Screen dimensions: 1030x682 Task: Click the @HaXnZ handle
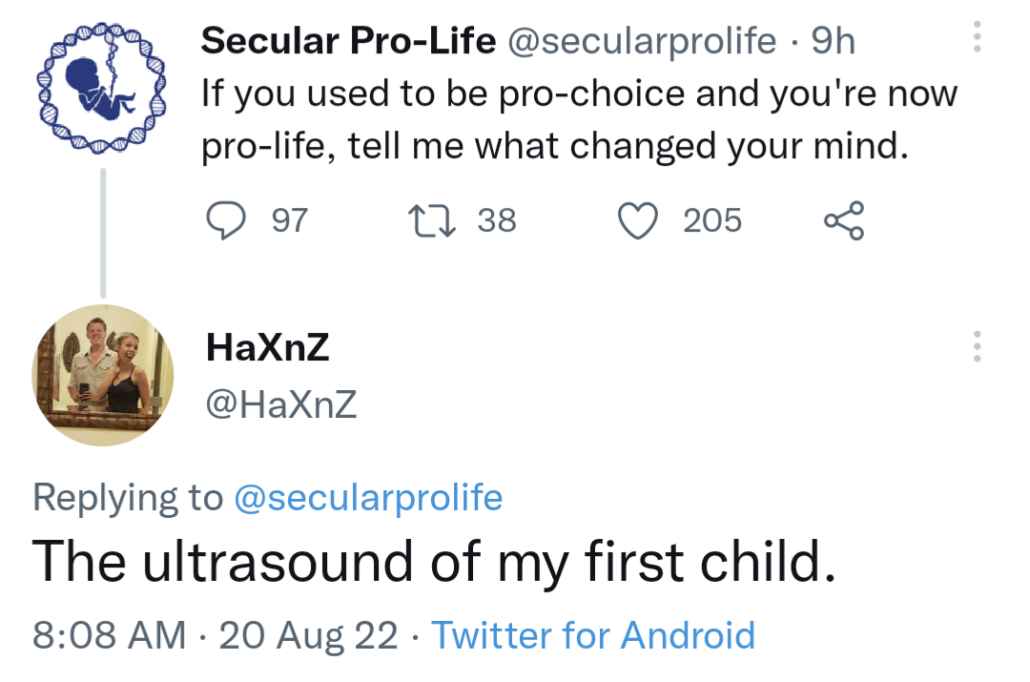(x=281, y=405)
